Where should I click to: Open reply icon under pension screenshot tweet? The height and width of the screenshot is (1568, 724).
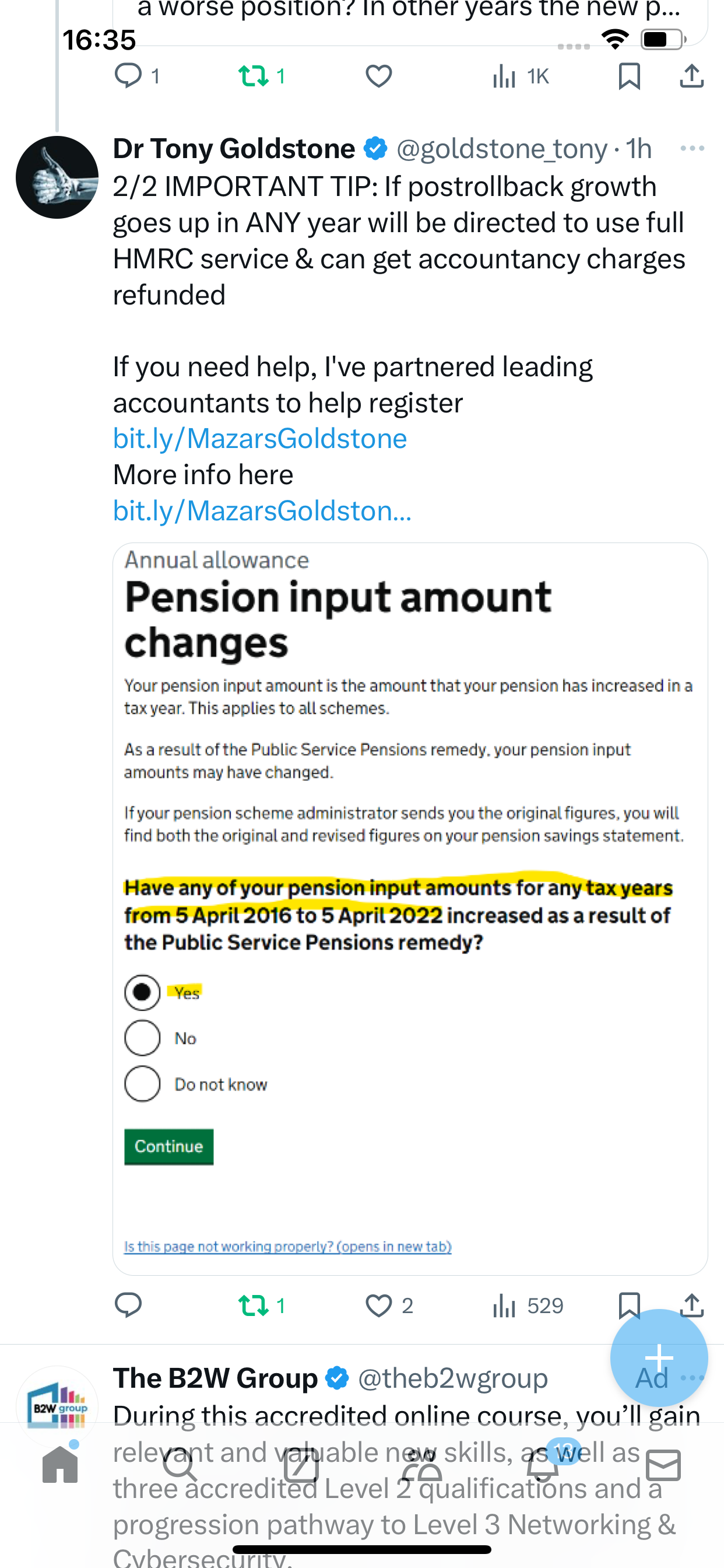point(128,1305)
